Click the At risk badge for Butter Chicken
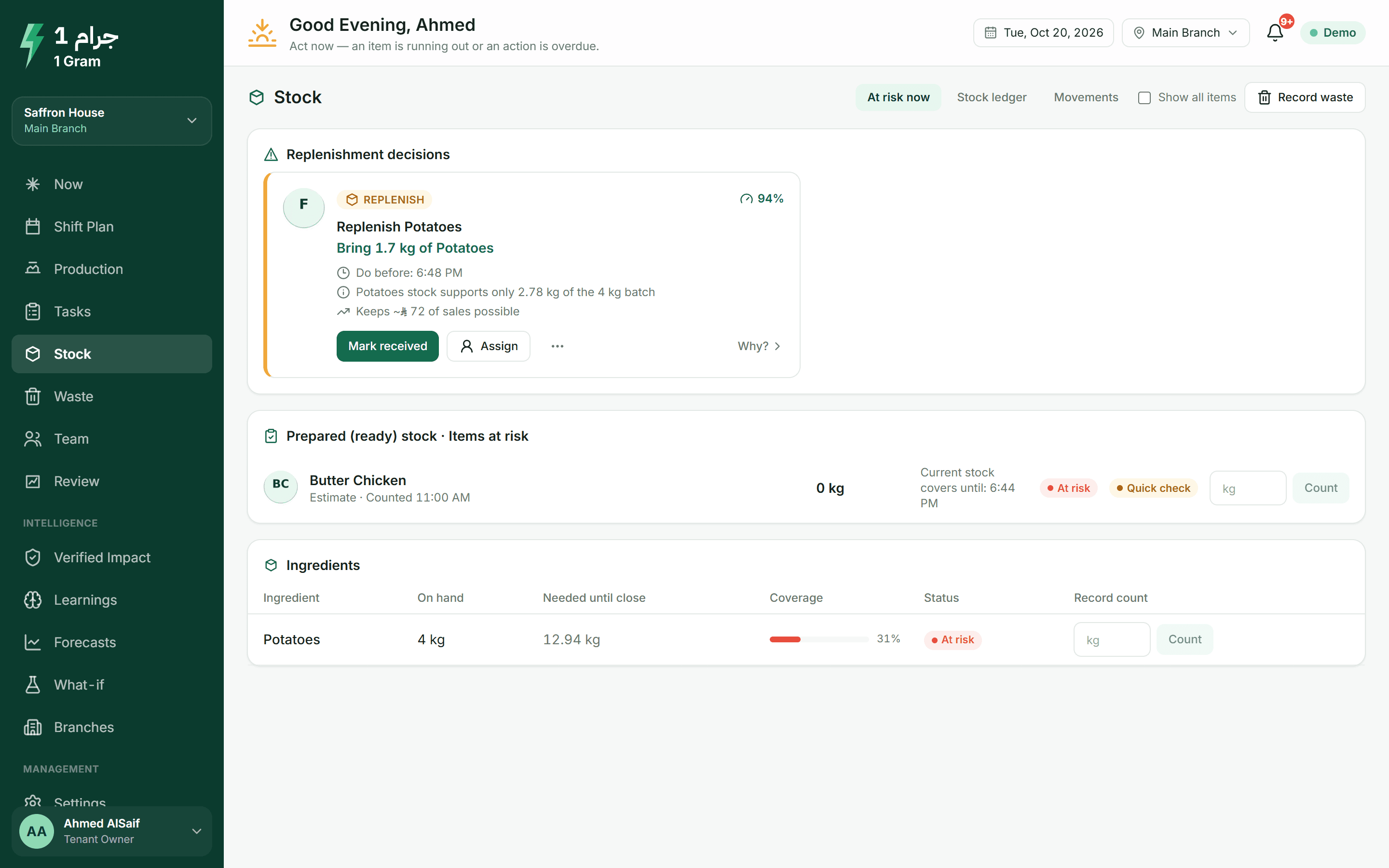1389x868 pixels. 1068,488
